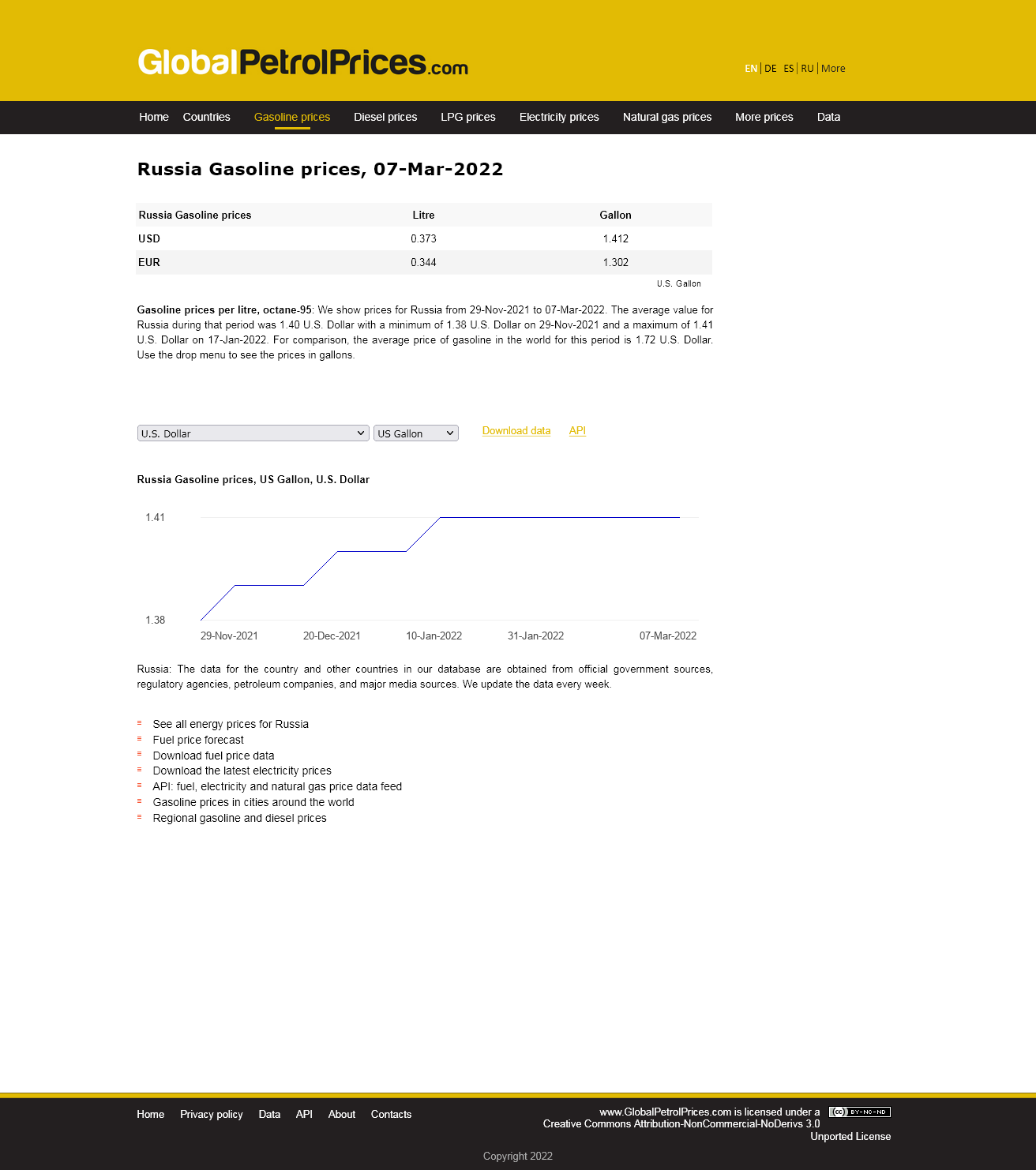The image size is (1036, 1170).
Task: Select the EUR litre price 0.344
Action: pos(423,262)
